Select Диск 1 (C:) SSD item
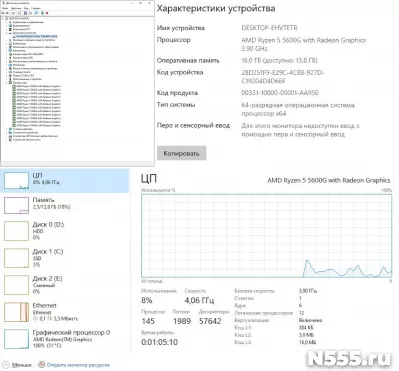The image size is (399, 371). click(64, 258)
